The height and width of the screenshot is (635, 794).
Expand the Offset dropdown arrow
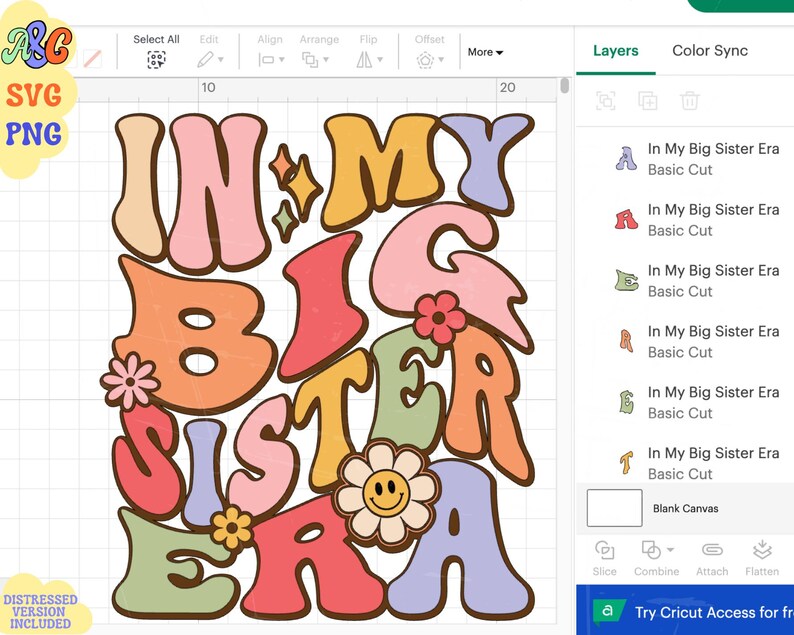click(441, 60)
